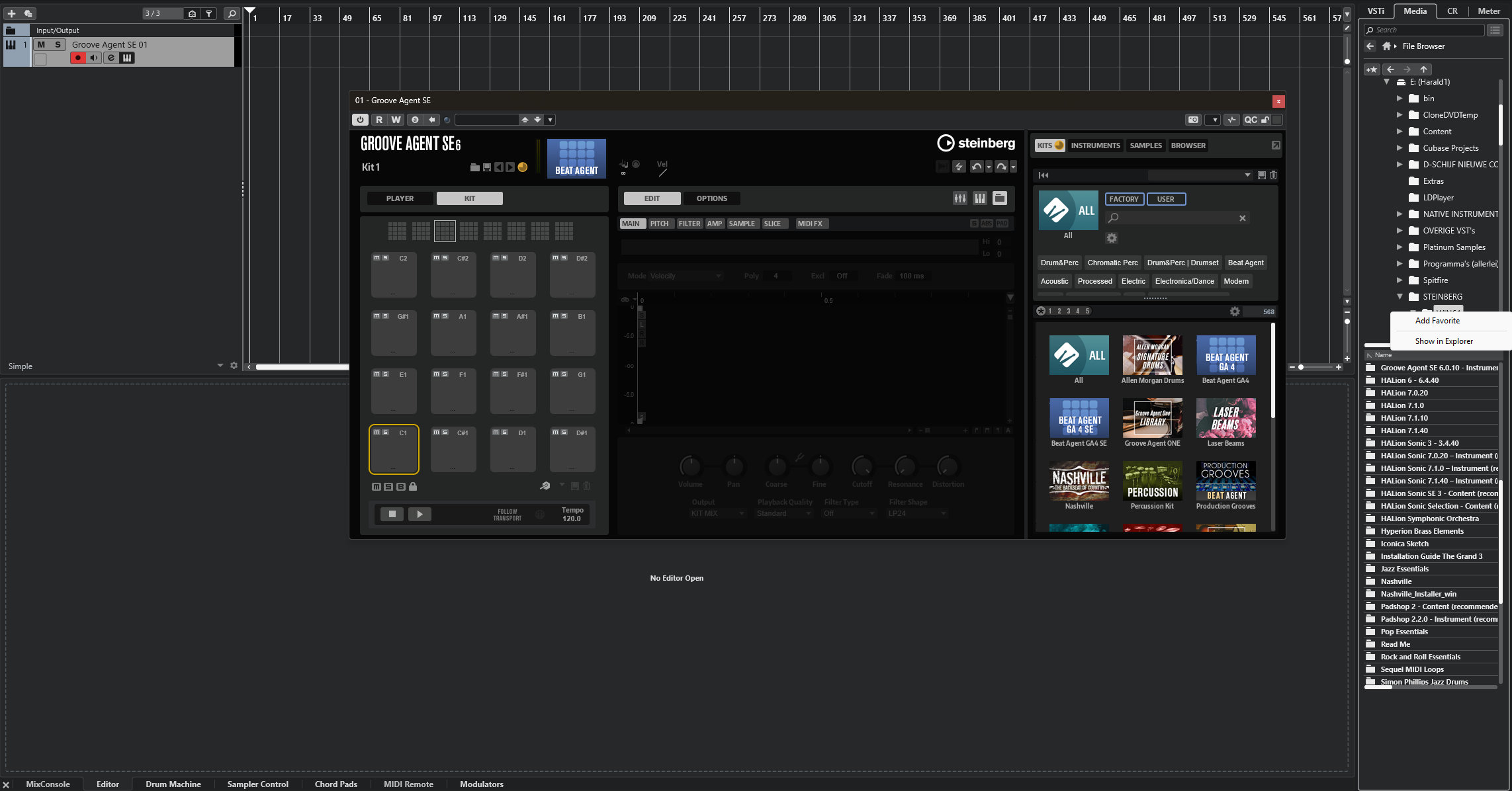
Task: Mute the Groove Agent SE 01 track
Action: pos(42,44)
